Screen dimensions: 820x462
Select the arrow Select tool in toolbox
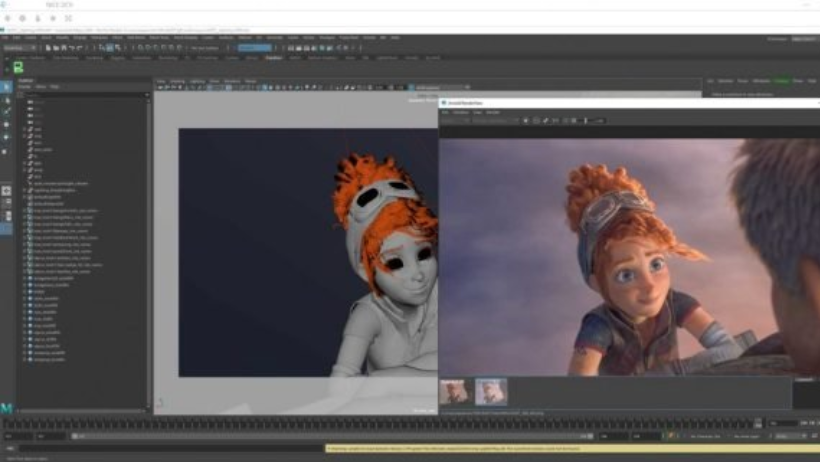pyautogui.click(x=6, y=87)
